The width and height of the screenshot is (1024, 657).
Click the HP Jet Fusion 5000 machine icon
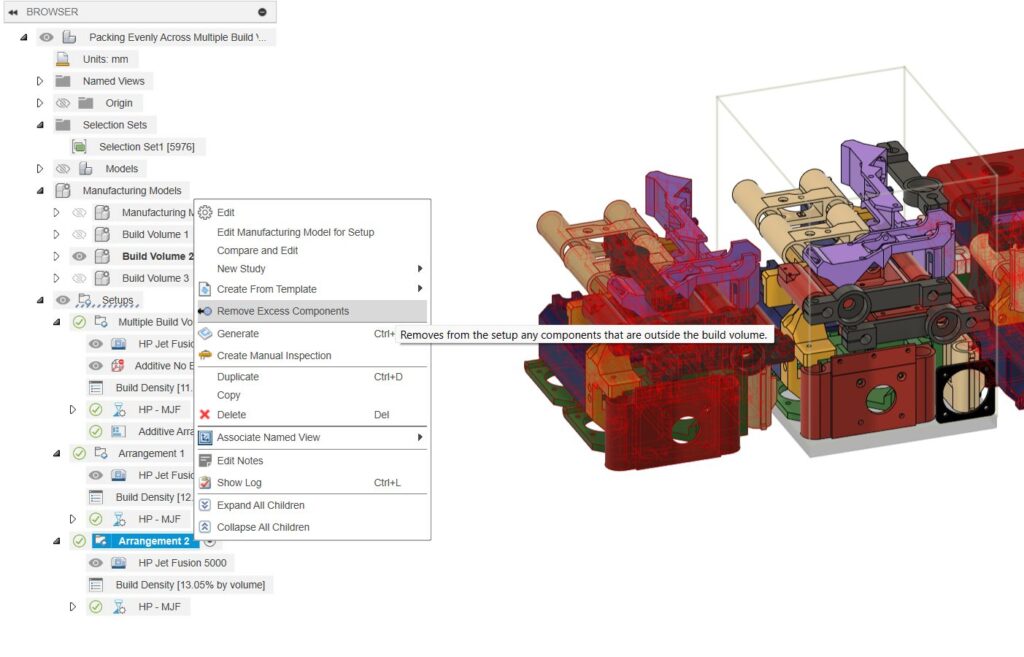118,563
